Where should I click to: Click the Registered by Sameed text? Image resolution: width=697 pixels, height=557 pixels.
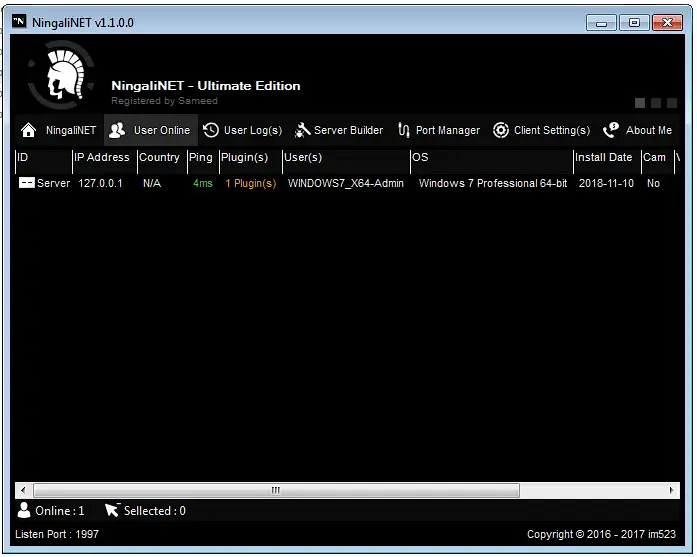coord(164,101)
